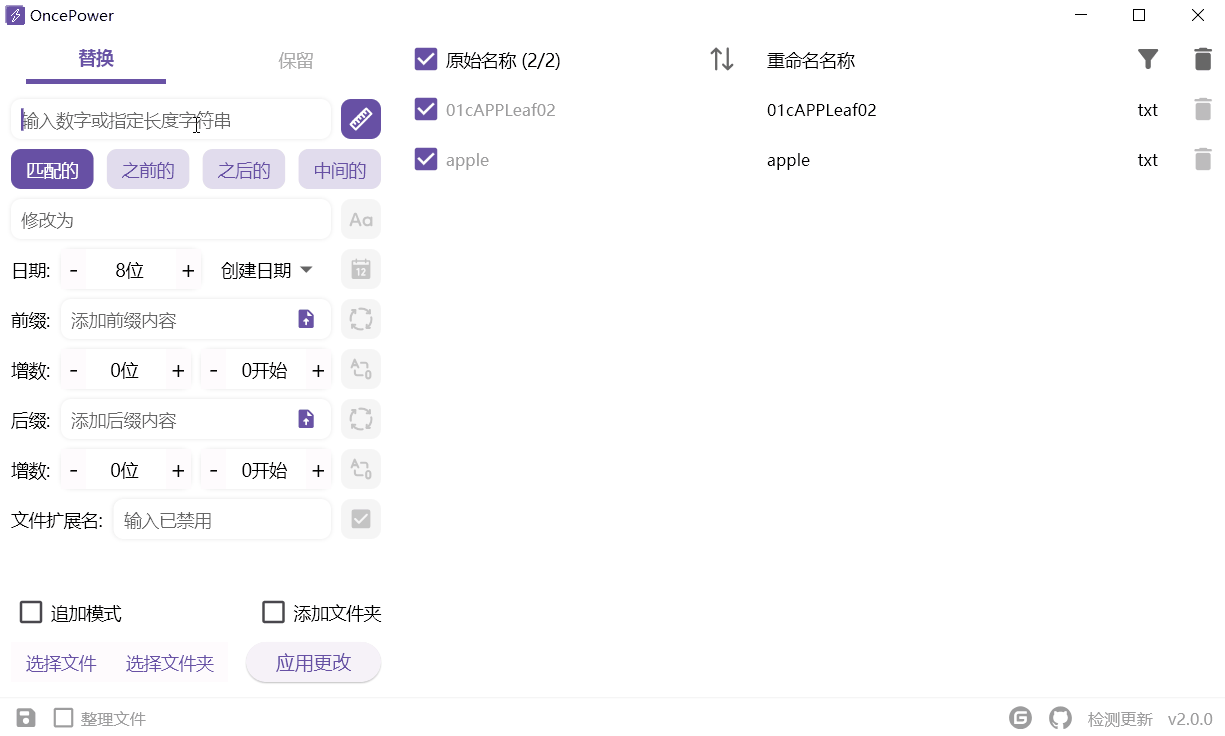Image resolution: width=1225 pixels, height=736 pixels.
Task: Switch to the 保留 tab
Action: [x=295, y=59]
